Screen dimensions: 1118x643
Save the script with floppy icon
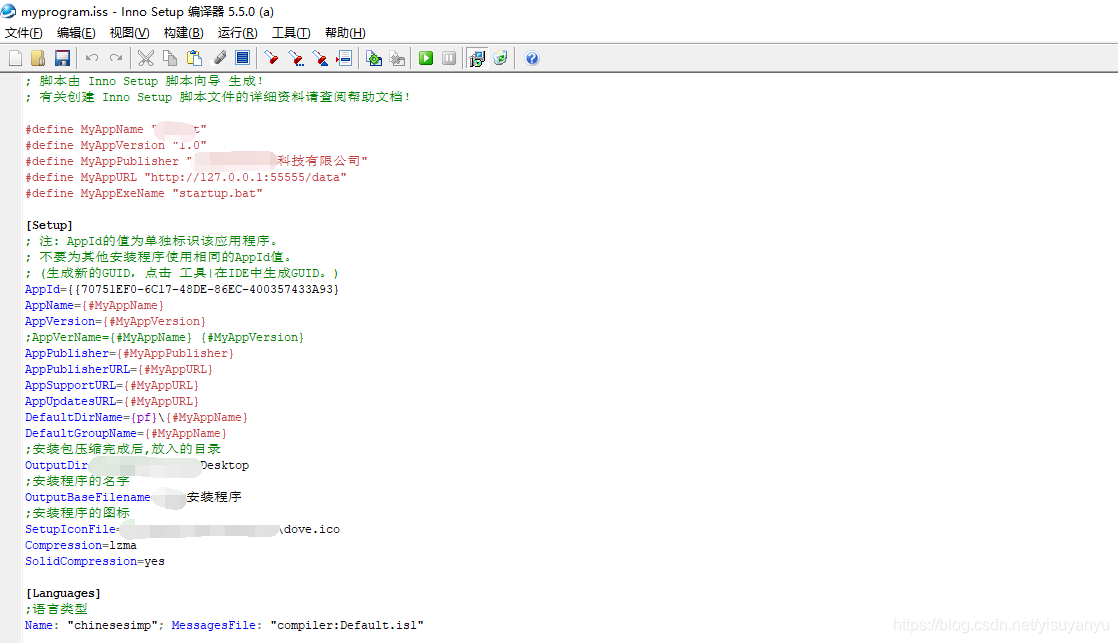62,58
